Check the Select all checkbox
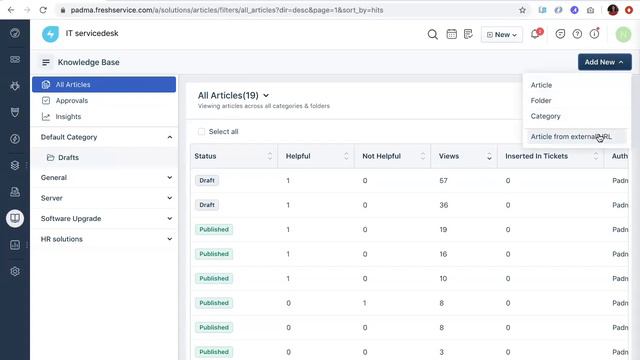 201,131
